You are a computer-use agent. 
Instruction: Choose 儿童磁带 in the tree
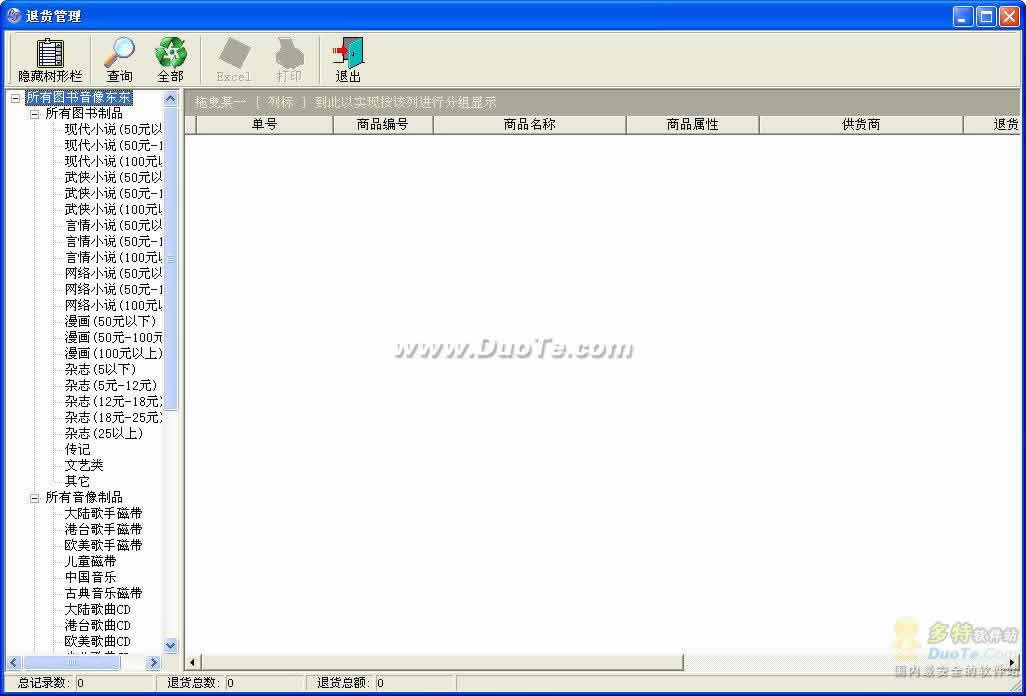tap(91, 561)
